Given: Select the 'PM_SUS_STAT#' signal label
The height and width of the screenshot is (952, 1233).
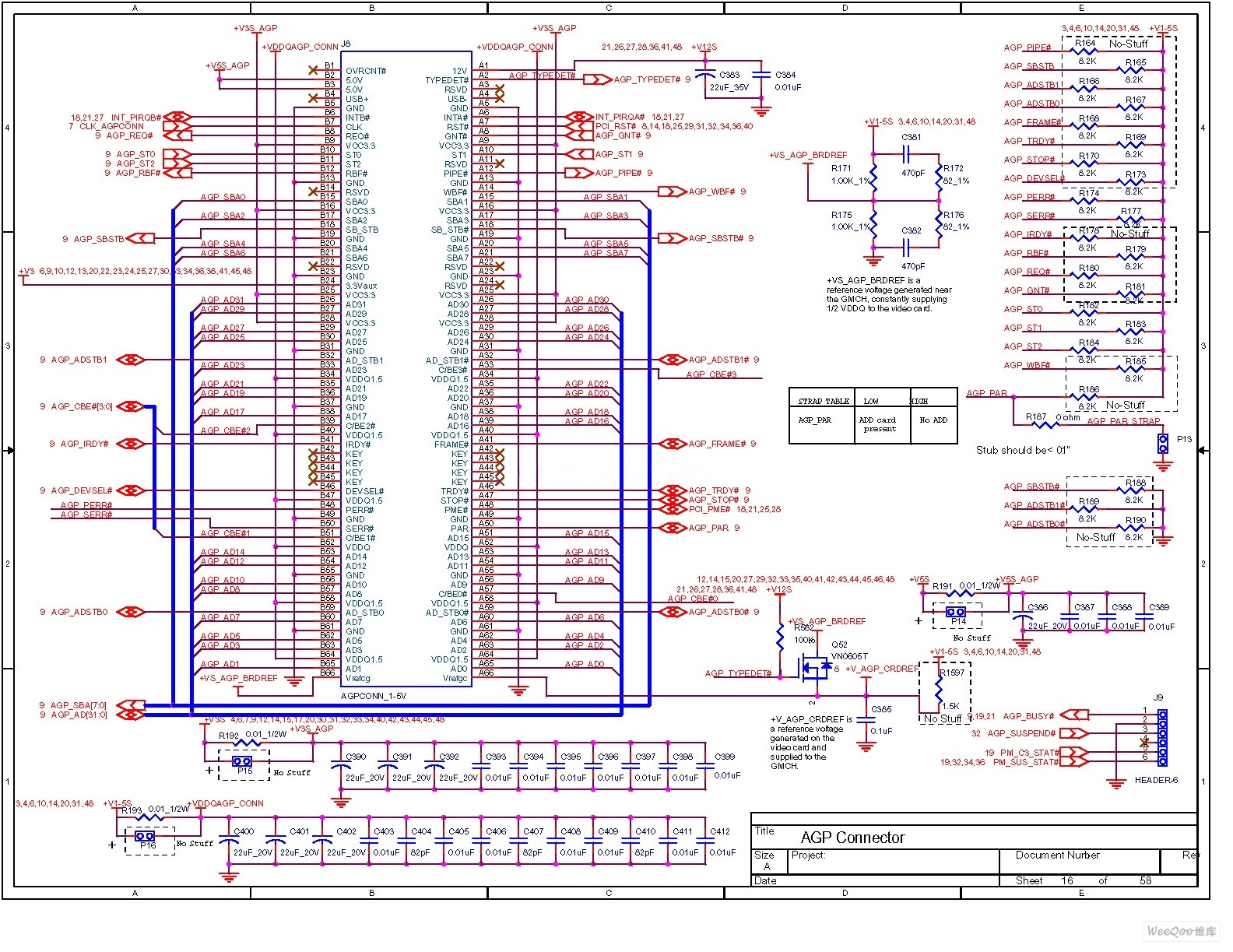Looking at the screenshot, I should pos(1026,762).
